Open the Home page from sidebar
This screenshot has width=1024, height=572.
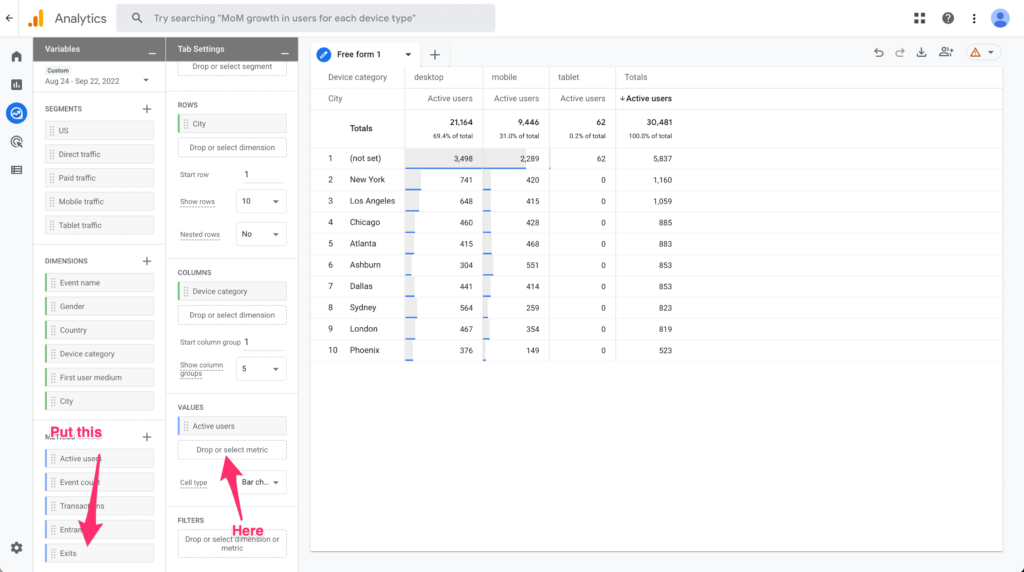click(16, 56)
